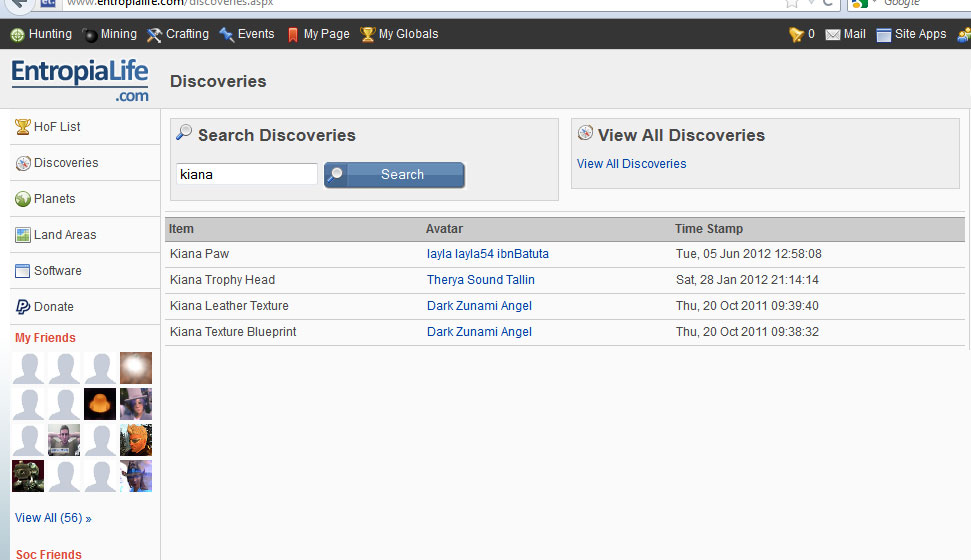Open Land Areas in sidebar
This screenshot has height=560, width=971.
(x=65, y=234)
